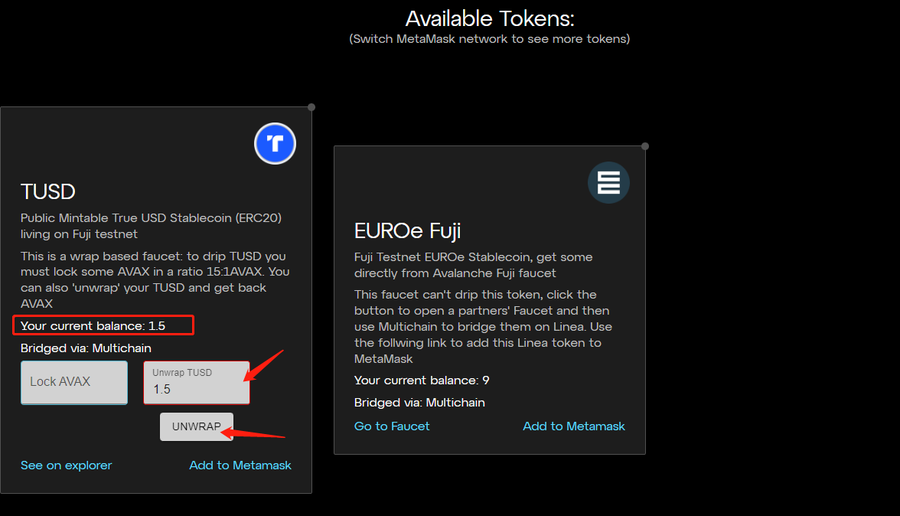Click 'Switch MetaMask network' hint text
The width and height of the screenshot is (900, 516).
[x=490, y=39]
